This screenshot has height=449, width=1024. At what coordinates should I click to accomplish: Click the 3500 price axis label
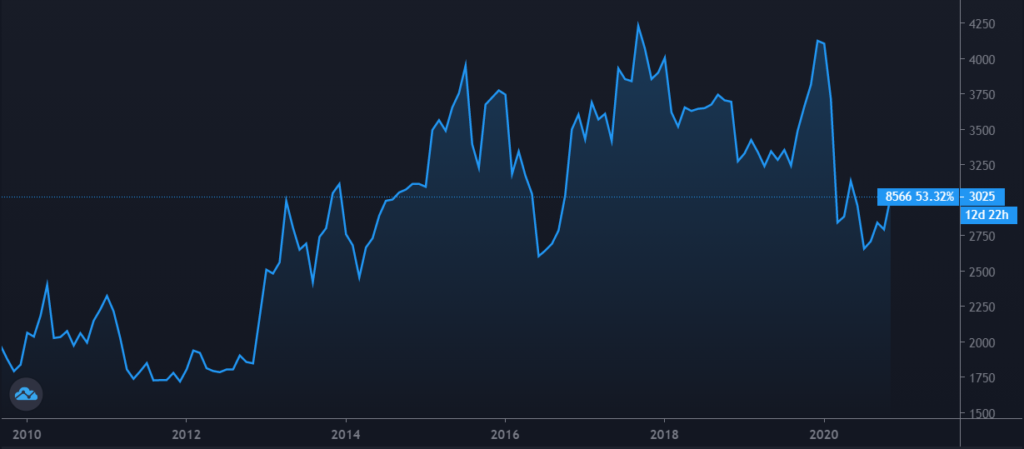[x=983, y=130]
